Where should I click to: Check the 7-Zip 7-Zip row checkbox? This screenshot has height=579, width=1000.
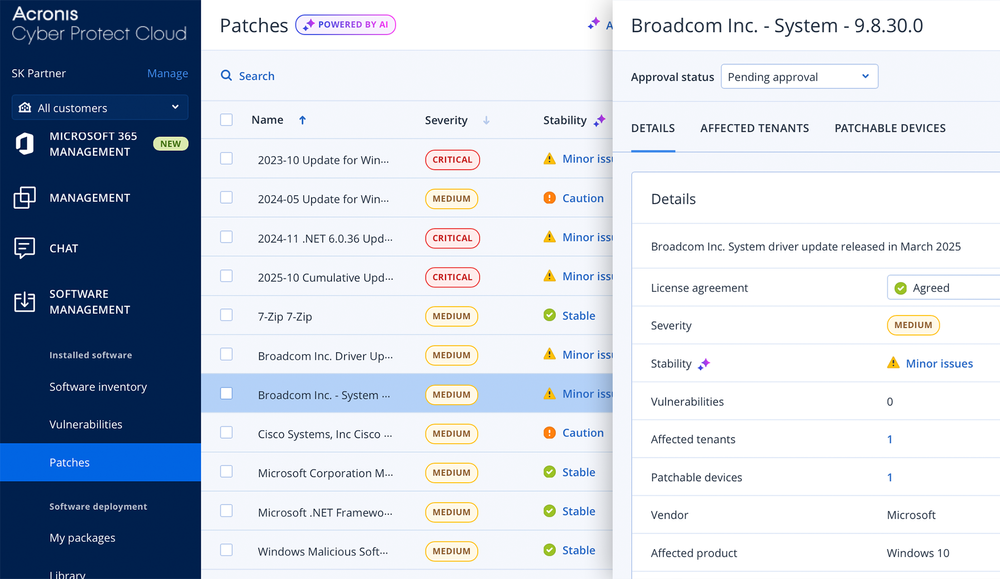(226, 315)
